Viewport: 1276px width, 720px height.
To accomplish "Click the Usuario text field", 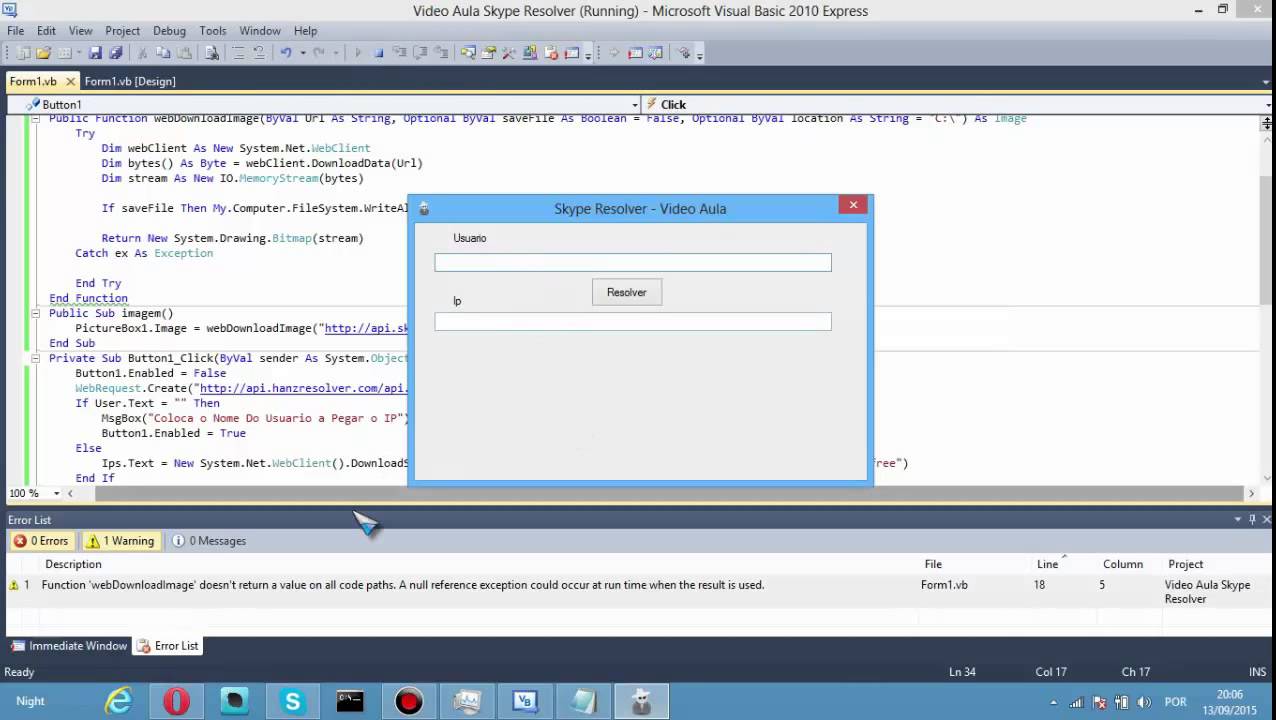I will (633, 262).
